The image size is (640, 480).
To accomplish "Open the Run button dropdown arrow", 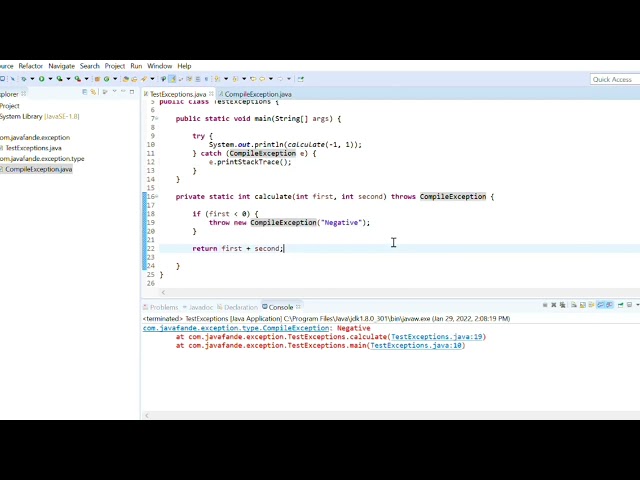I will pyautogui.click(x=50, y=79).
